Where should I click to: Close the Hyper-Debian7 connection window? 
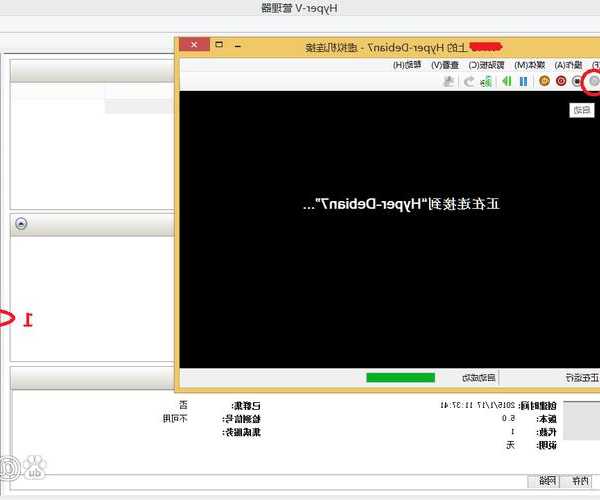pyautogui.click(x=194, y=46)
